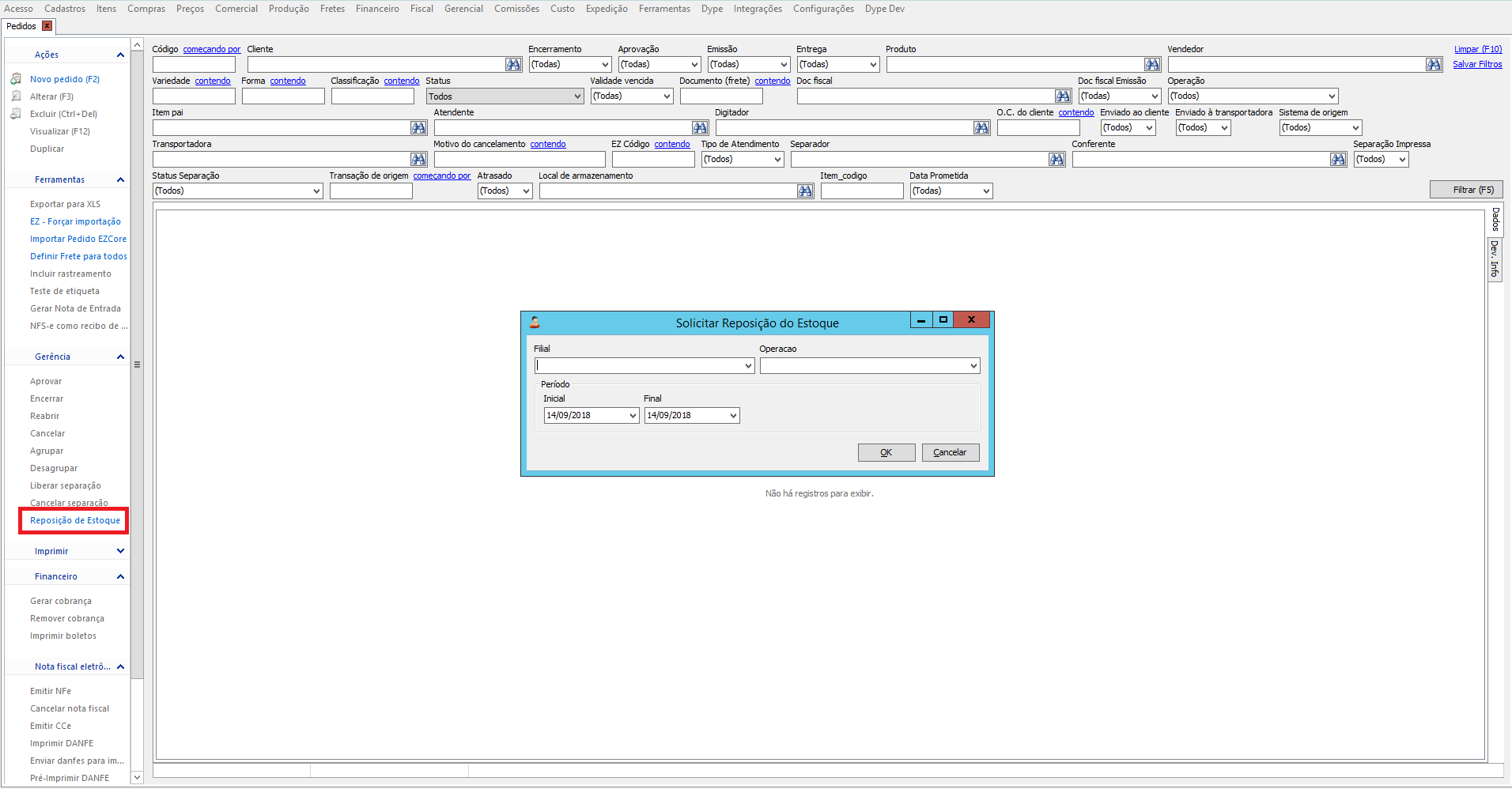Click the Limpar (F10) link
Image resolution: width=1512 pixels, height=789 pixels.
1477,49
